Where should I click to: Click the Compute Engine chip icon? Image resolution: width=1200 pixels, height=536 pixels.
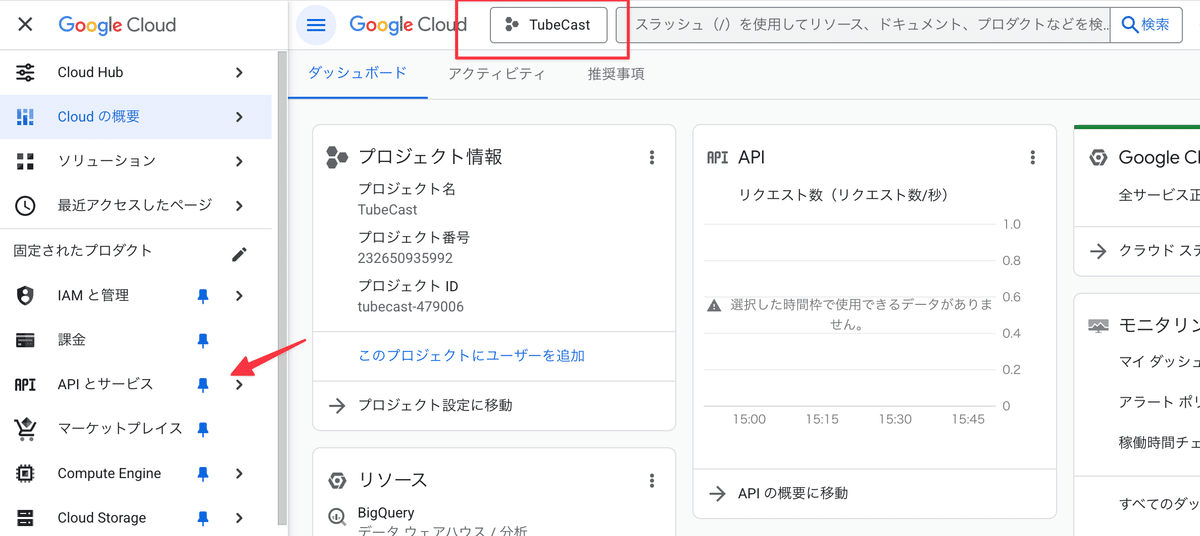pos(25,473)
